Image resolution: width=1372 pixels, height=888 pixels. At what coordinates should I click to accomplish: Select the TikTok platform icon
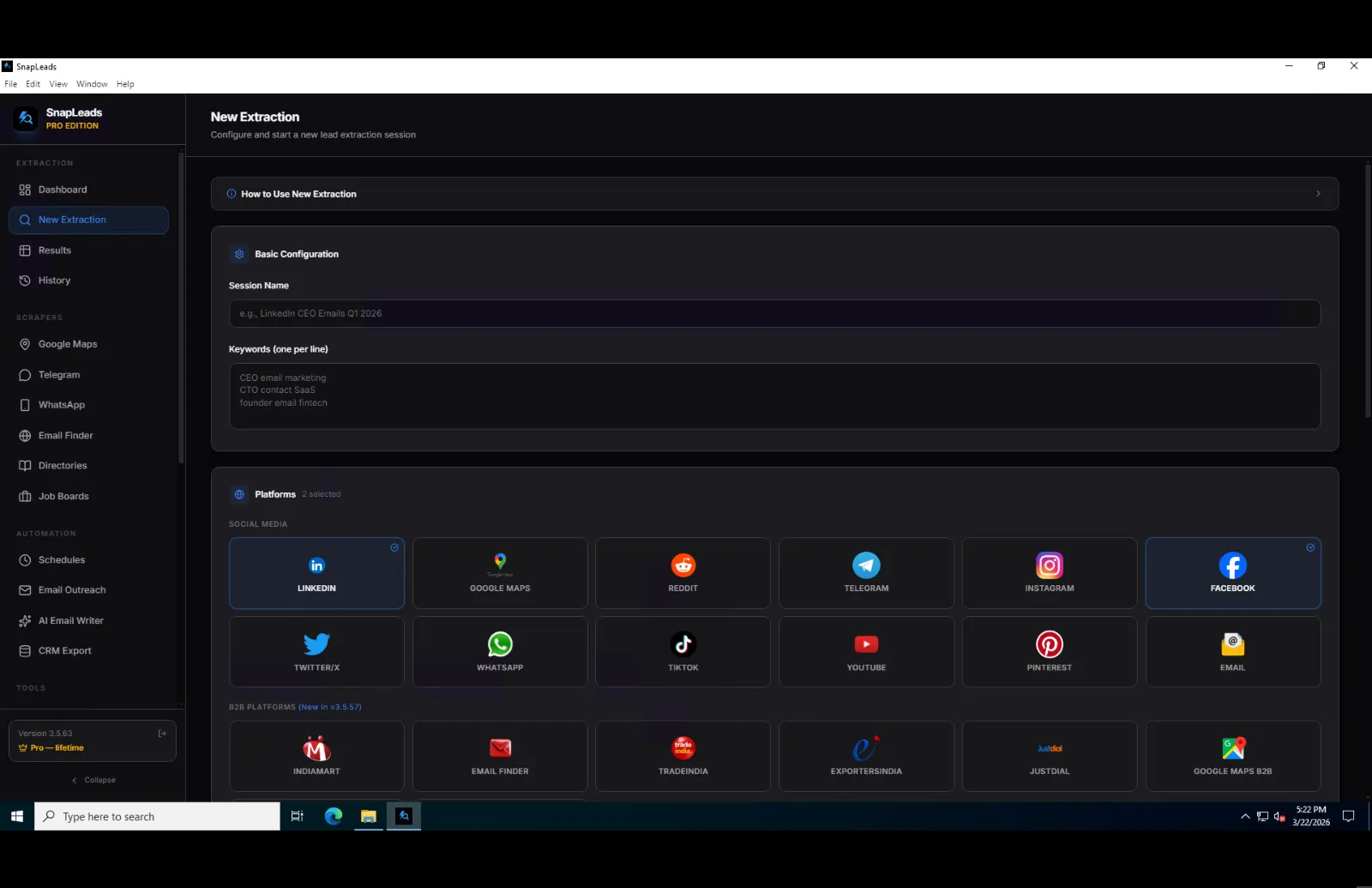point(683,644)
